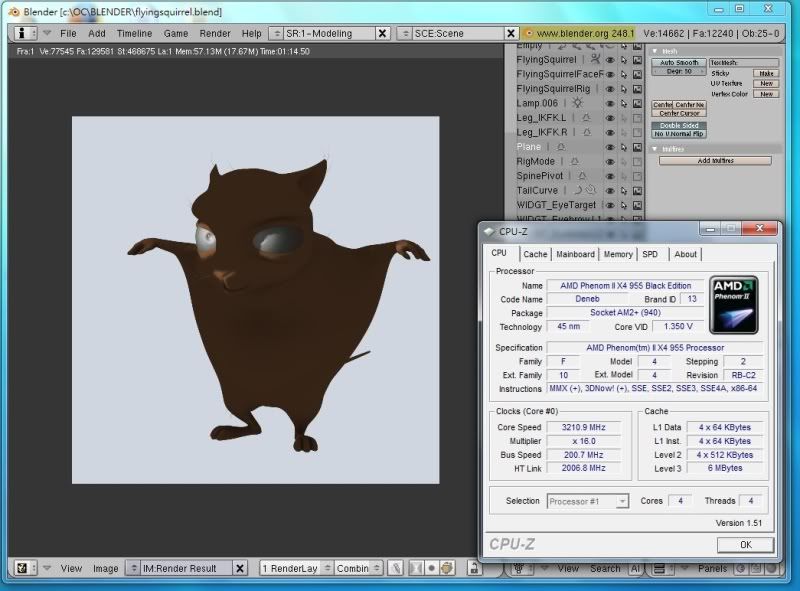Click the Center Cursor button
The height and width of the screenshot is (591, 800).
(x=679, y=113)
